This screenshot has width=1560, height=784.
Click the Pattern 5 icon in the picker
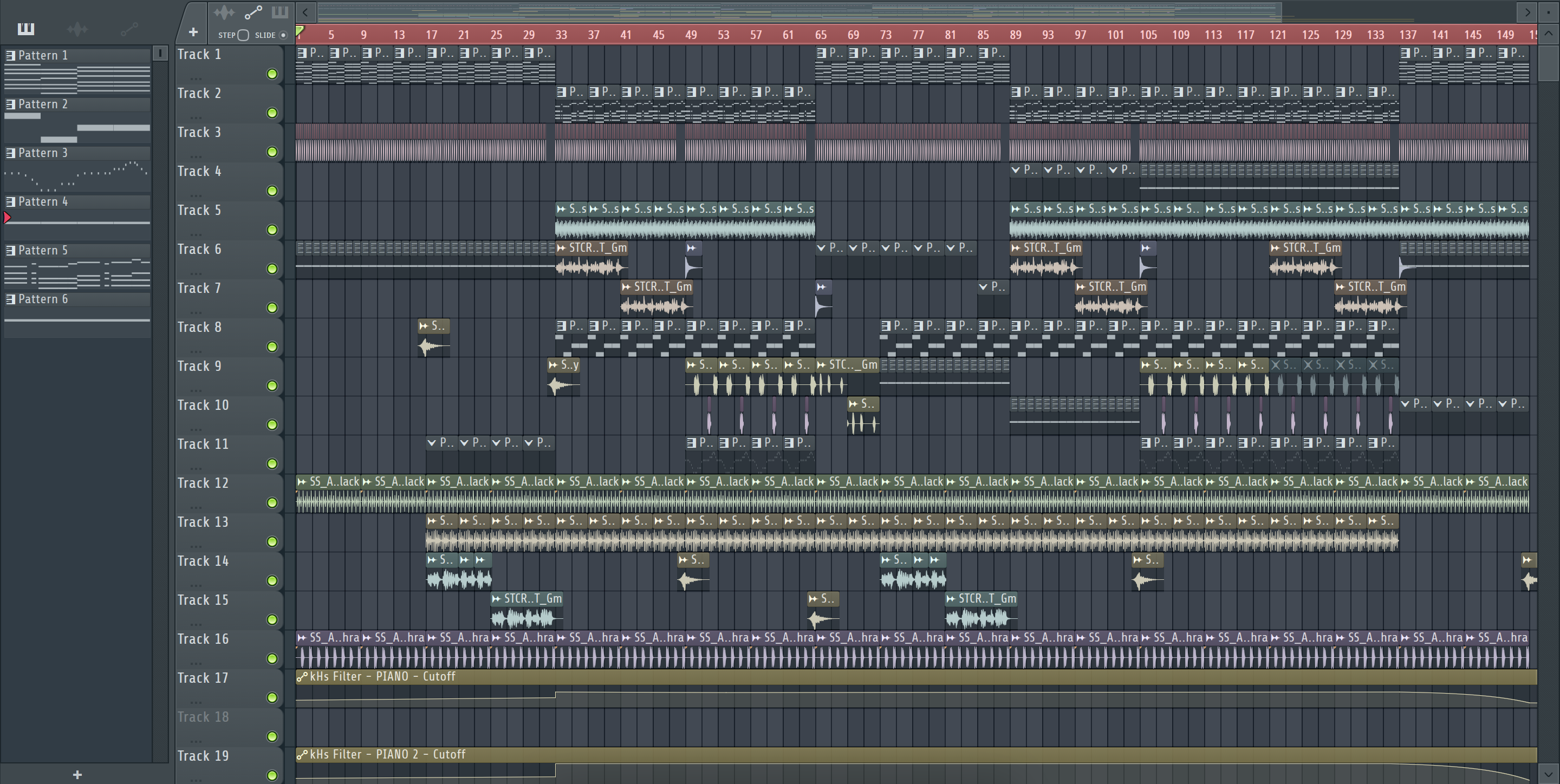click(10, 251)
